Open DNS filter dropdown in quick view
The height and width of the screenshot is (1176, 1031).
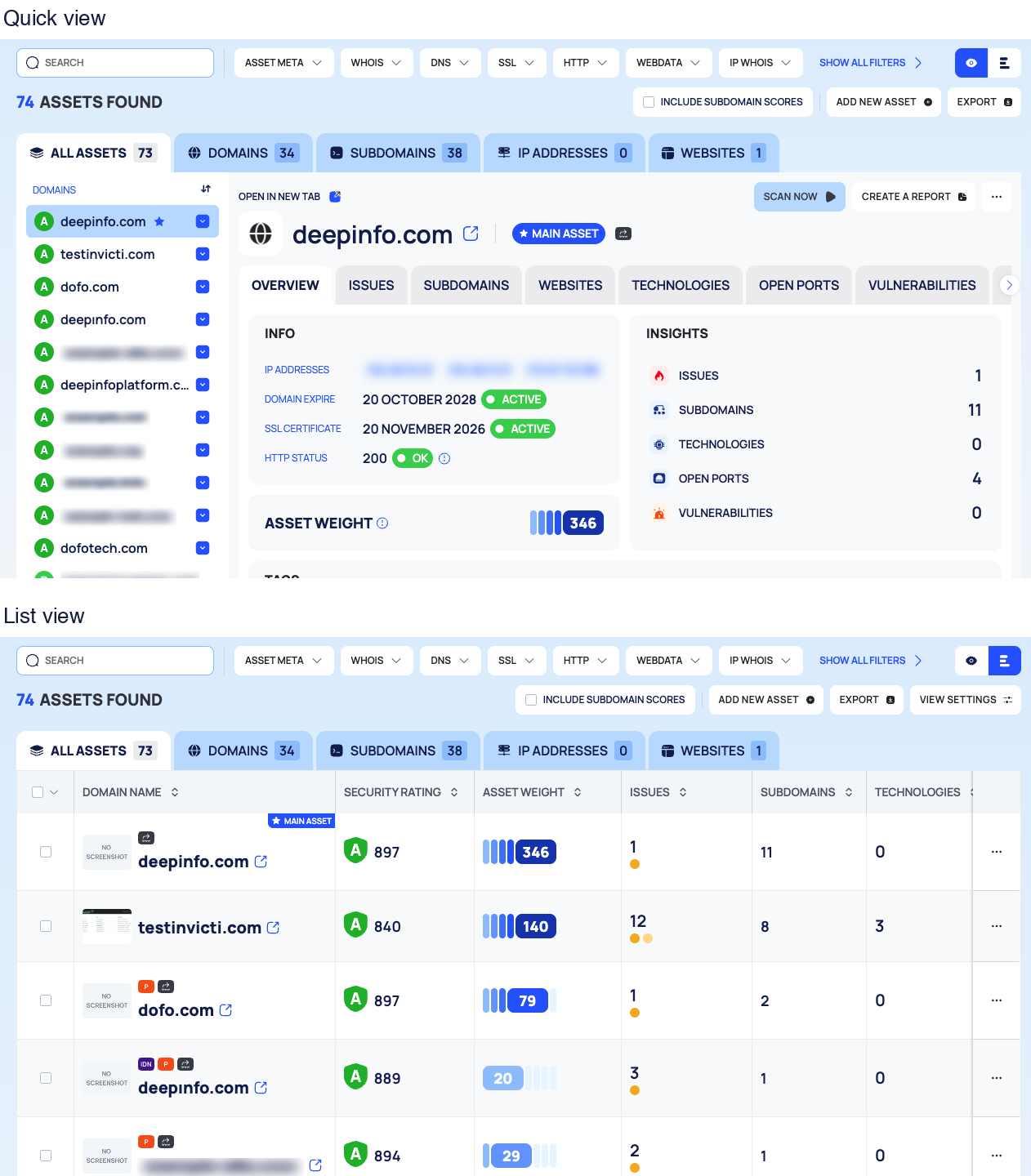pyautogui.click(x=450, y=63)
